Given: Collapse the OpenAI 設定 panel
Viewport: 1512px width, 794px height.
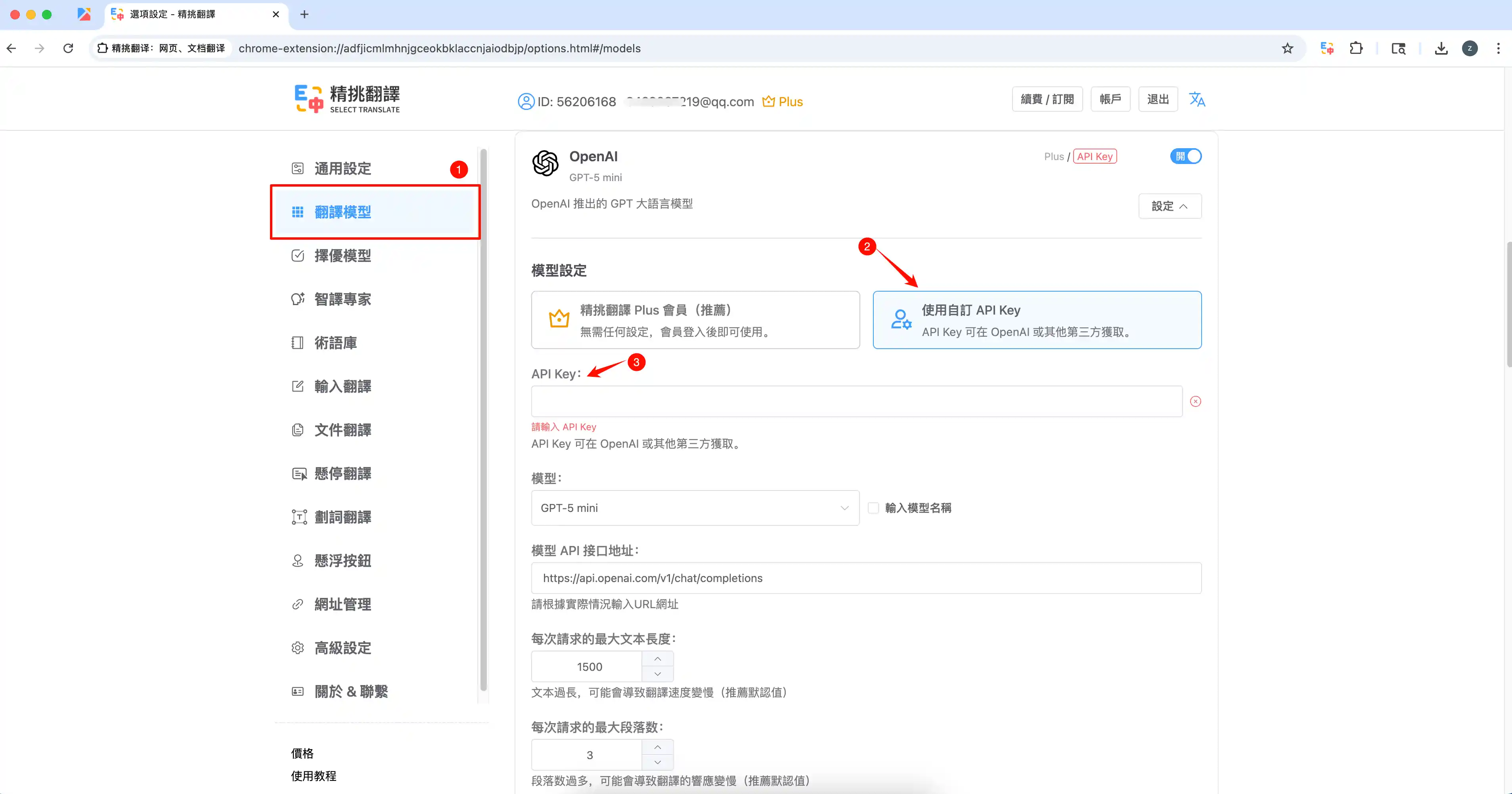Looking at the screenshot, I should pos(1169,206).
